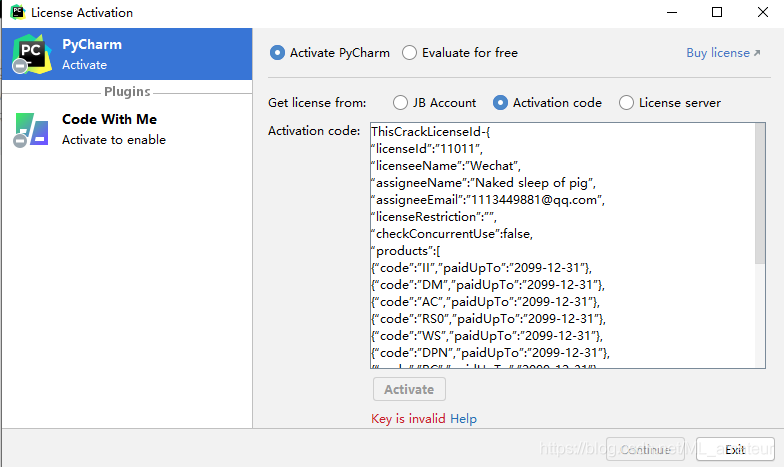Click the 'Key is invalid' error message

pos(408,418)
